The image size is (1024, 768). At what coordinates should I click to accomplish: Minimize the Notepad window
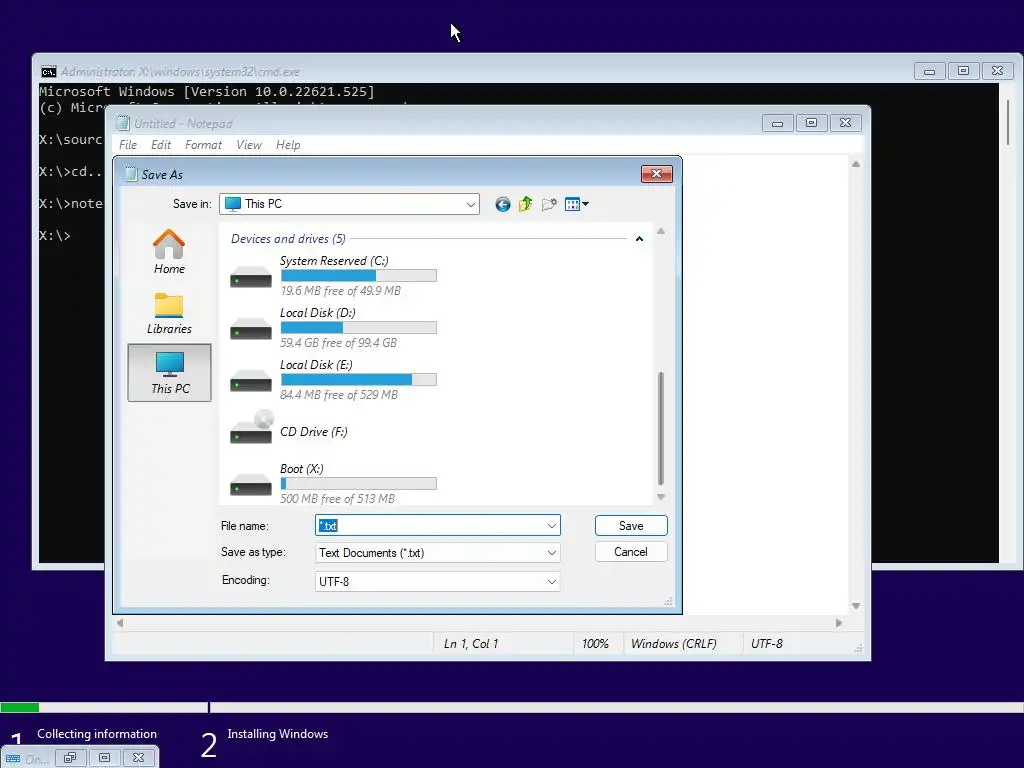pos(777,123)
